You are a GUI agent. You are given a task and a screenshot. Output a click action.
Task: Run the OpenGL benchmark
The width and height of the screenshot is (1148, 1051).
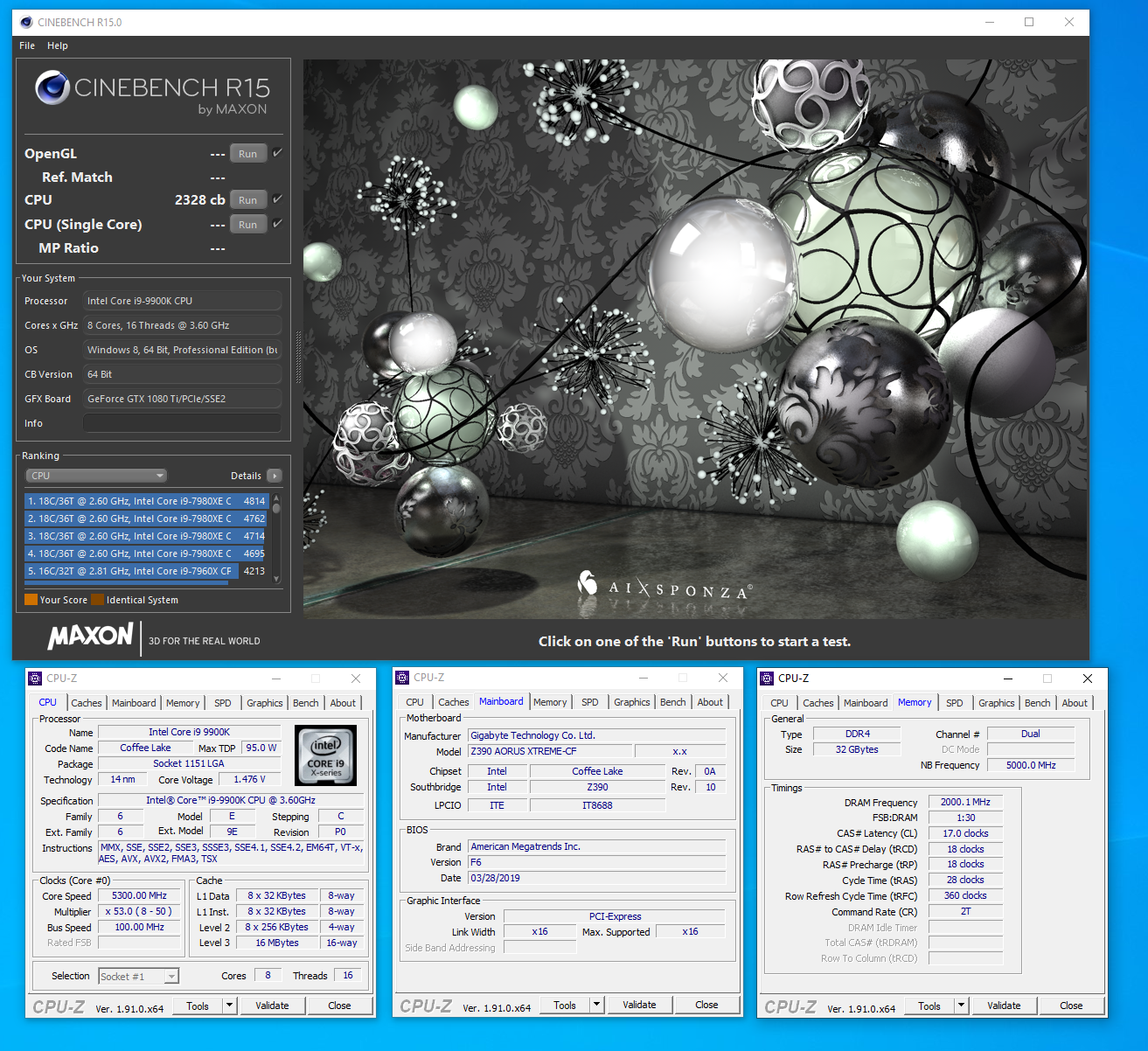click(248, 154)
